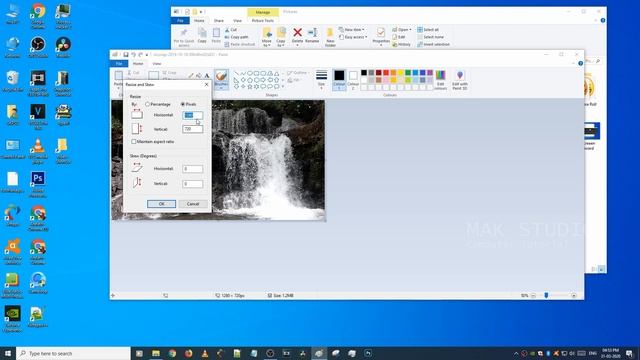
Task: Click the Paint icon in the taskbar
Action: point(319,353)
